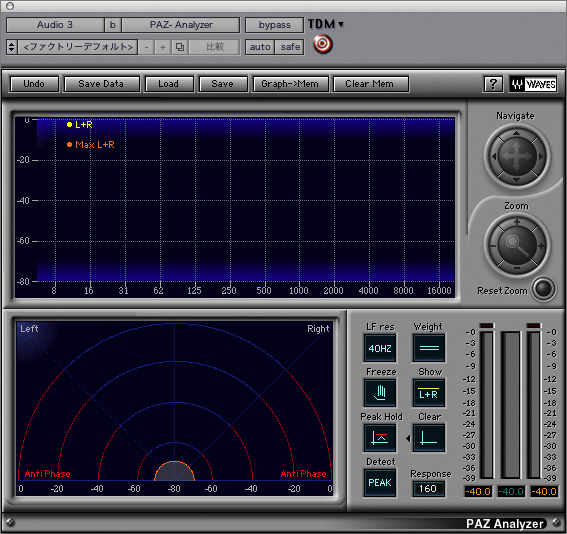The height and width of the screenshot is (534, 567).
Task: Toggle the Freeze hand icon
Action: pos(380,393)
